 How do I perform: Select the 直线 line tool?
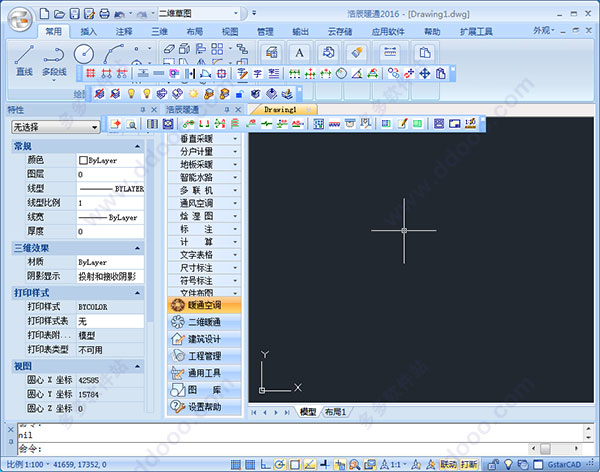click(24, 60)
